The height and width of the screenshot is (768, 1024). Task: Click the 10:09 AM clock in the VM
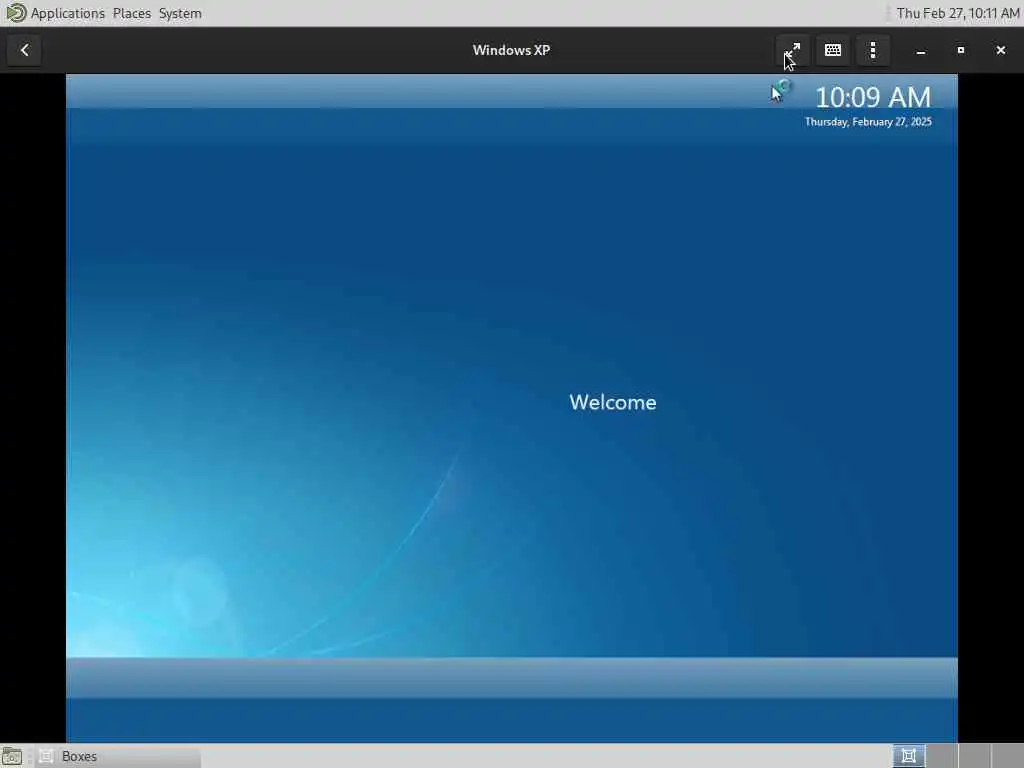click(873, 97)
